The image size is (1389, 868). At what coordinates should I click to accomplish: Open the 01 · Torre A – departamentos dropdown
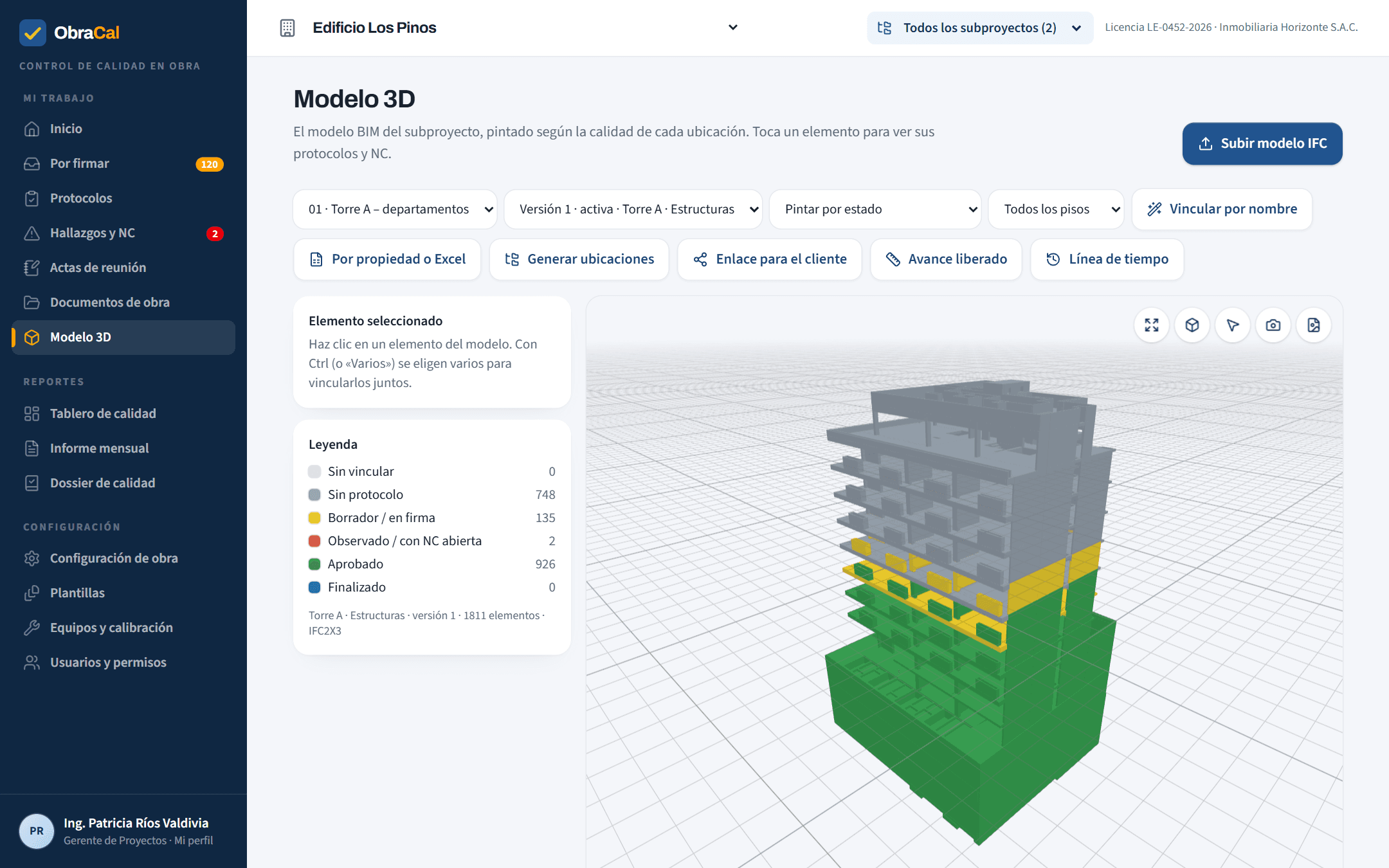point(395,209)
